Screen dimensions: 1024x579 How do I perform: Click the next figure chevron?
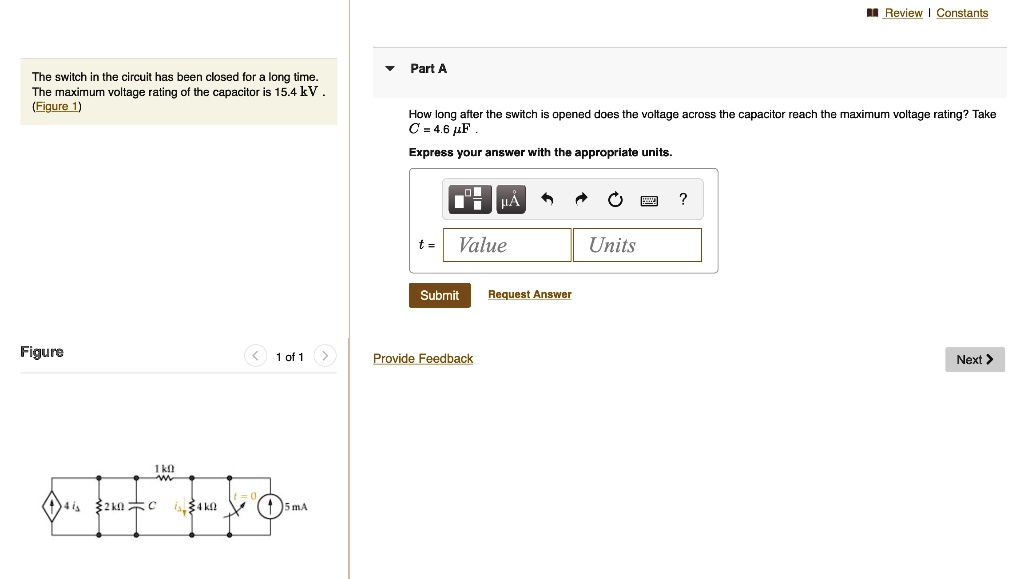point(324,355)
